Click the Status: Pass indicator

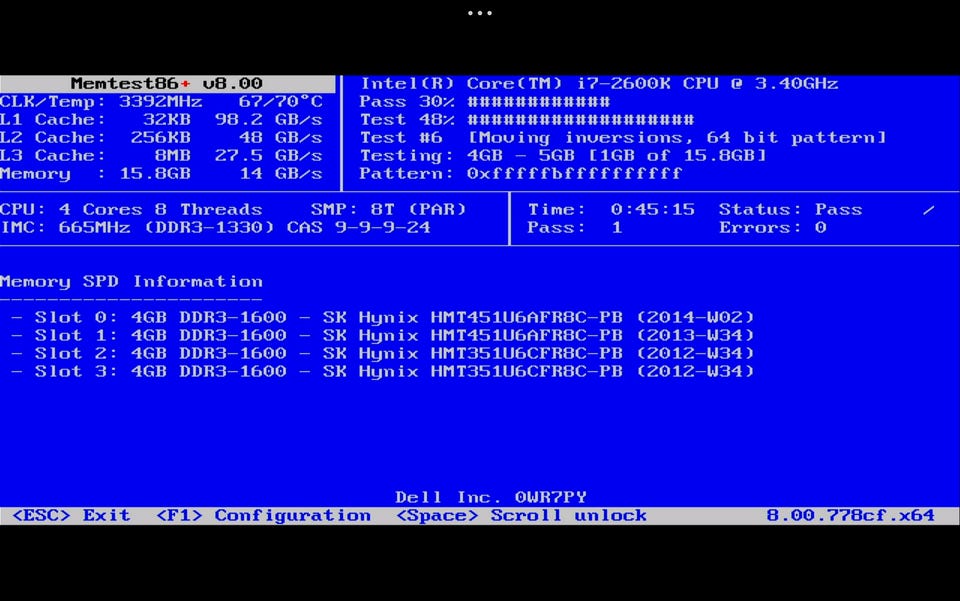pyautogui.click(x=790, y=209)
